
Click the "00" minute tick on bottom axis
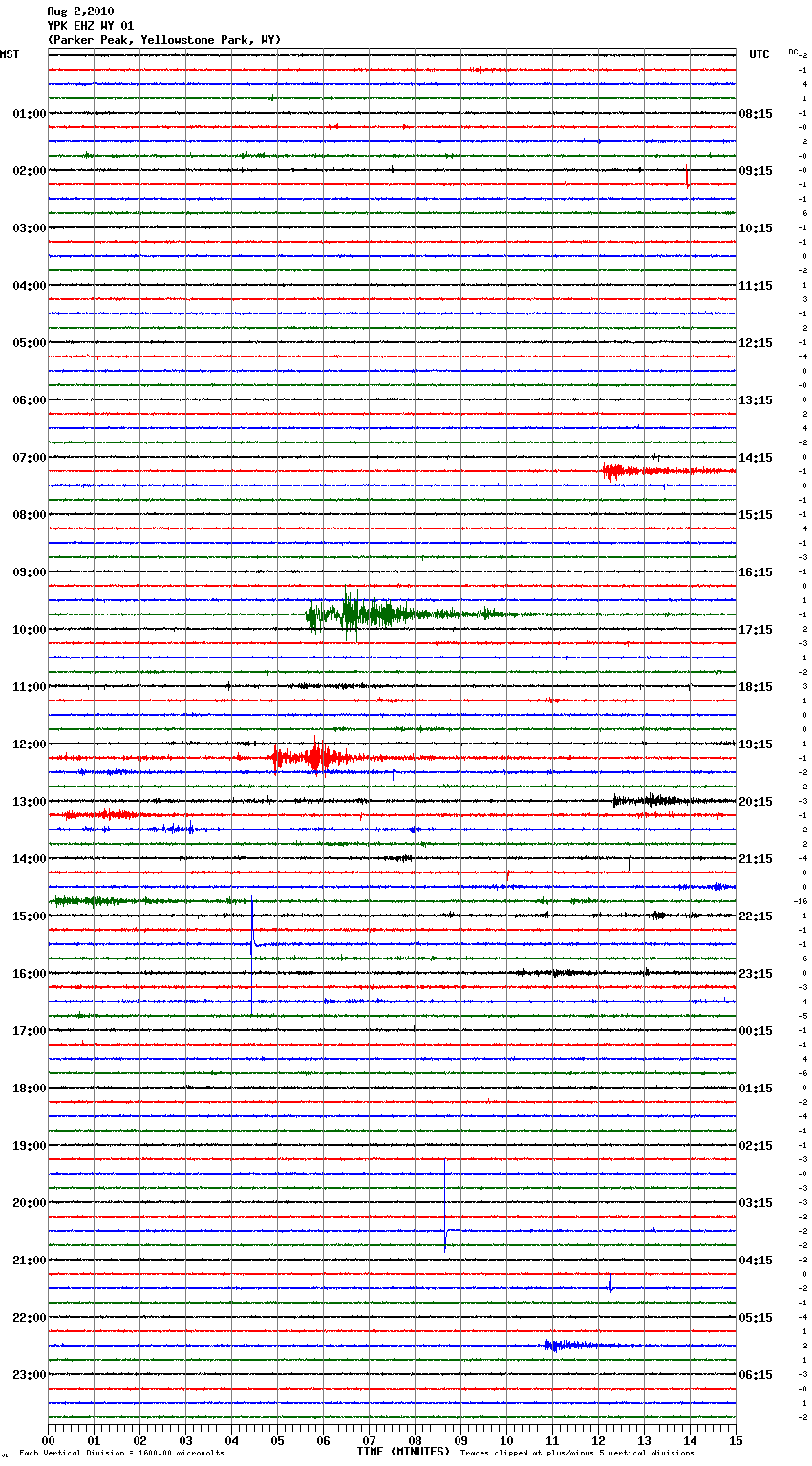click(x=49, y=1440)
